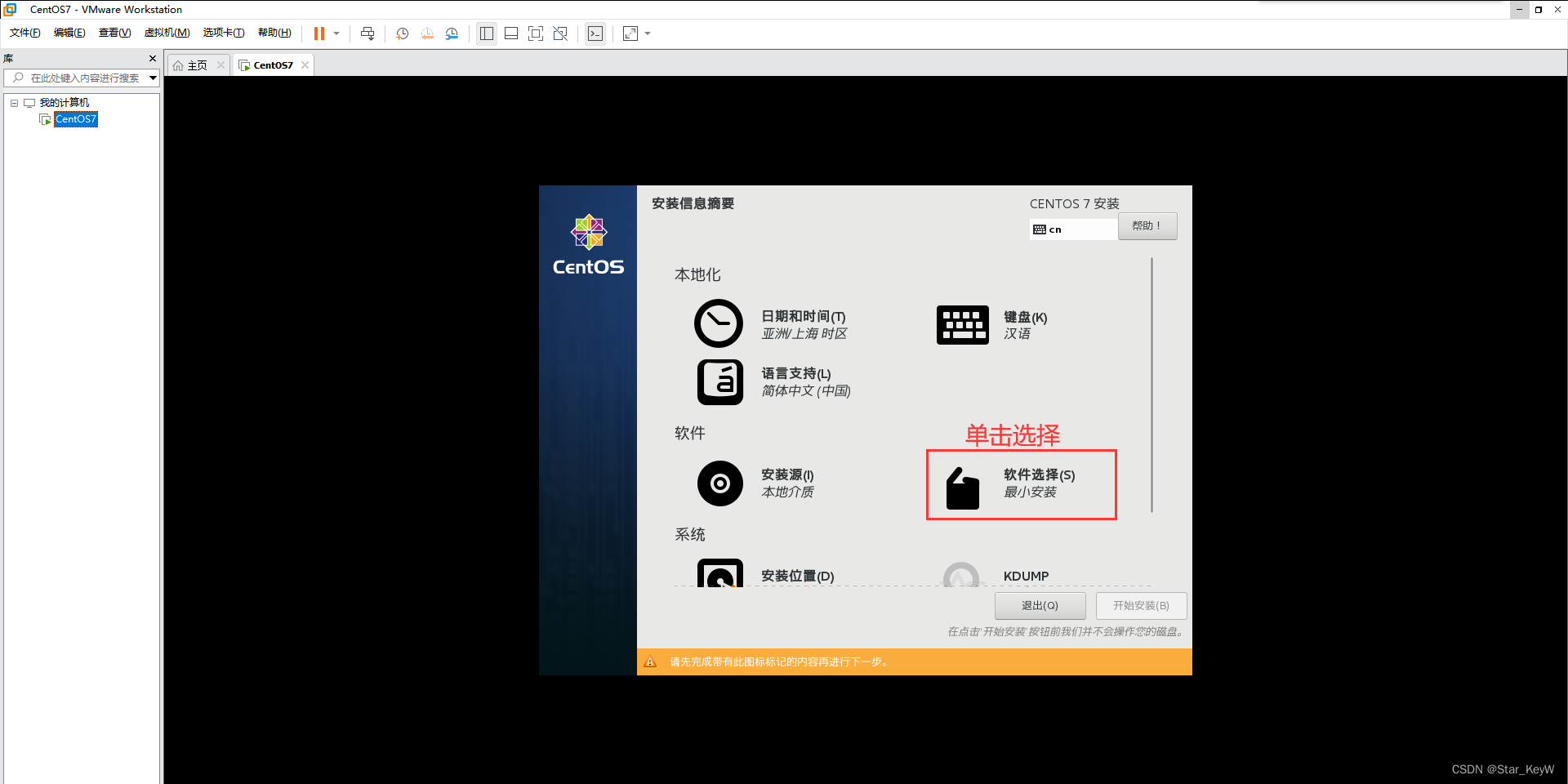Viewport: 1568px width, 784px height.
Task: Enter full screen mode
Action: [x=536, y=33]
